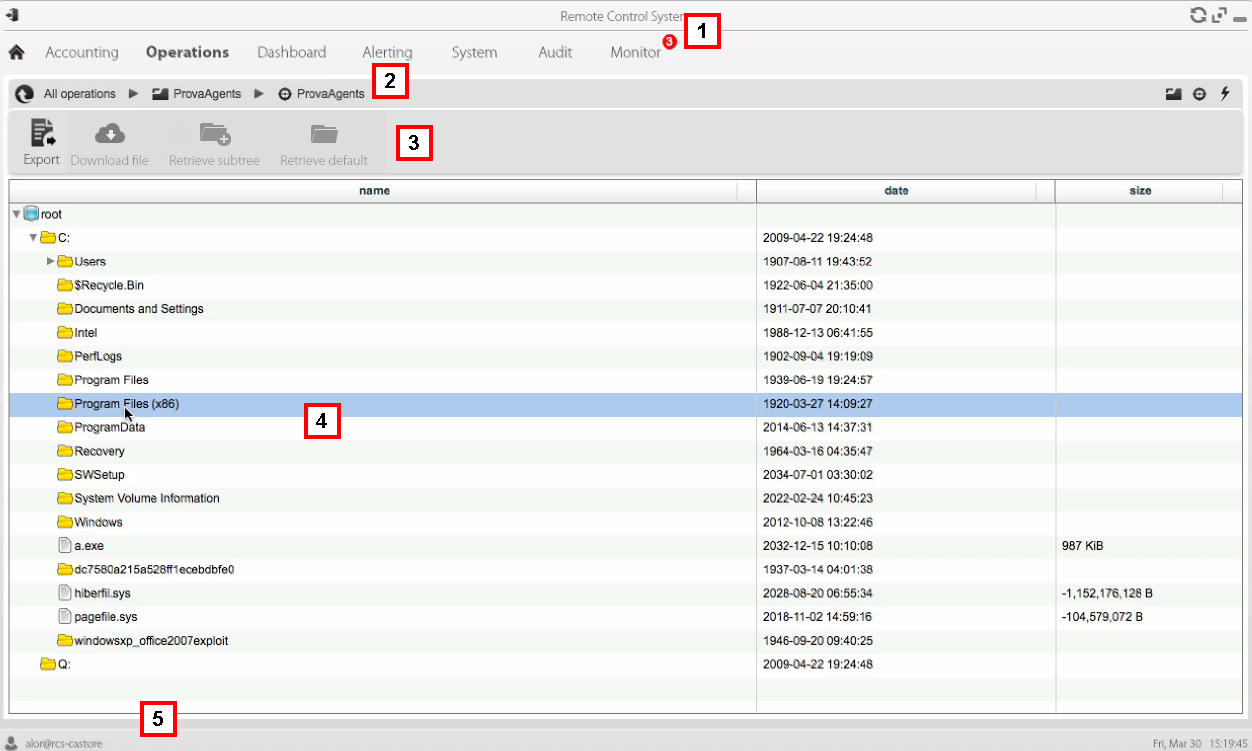Click the target icon at top right
Screen dimensions: 1252x751
(1199, 94)
